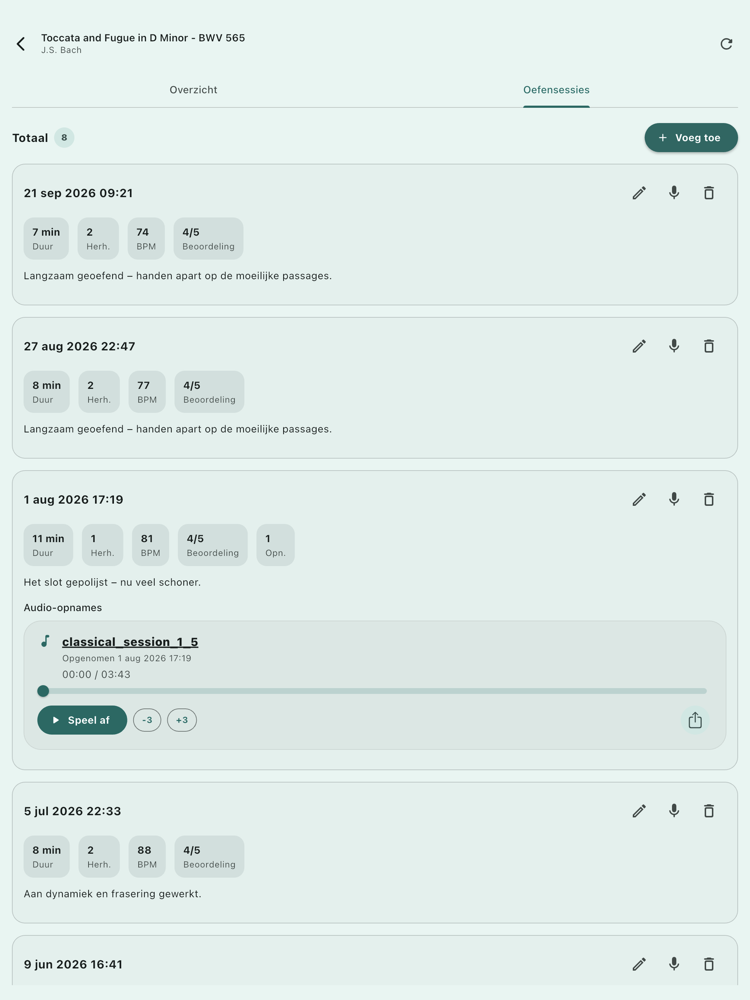Edit the 27 aug 2026 22:47 session
Screen dimensions: 750x1000
click(639, 346)
